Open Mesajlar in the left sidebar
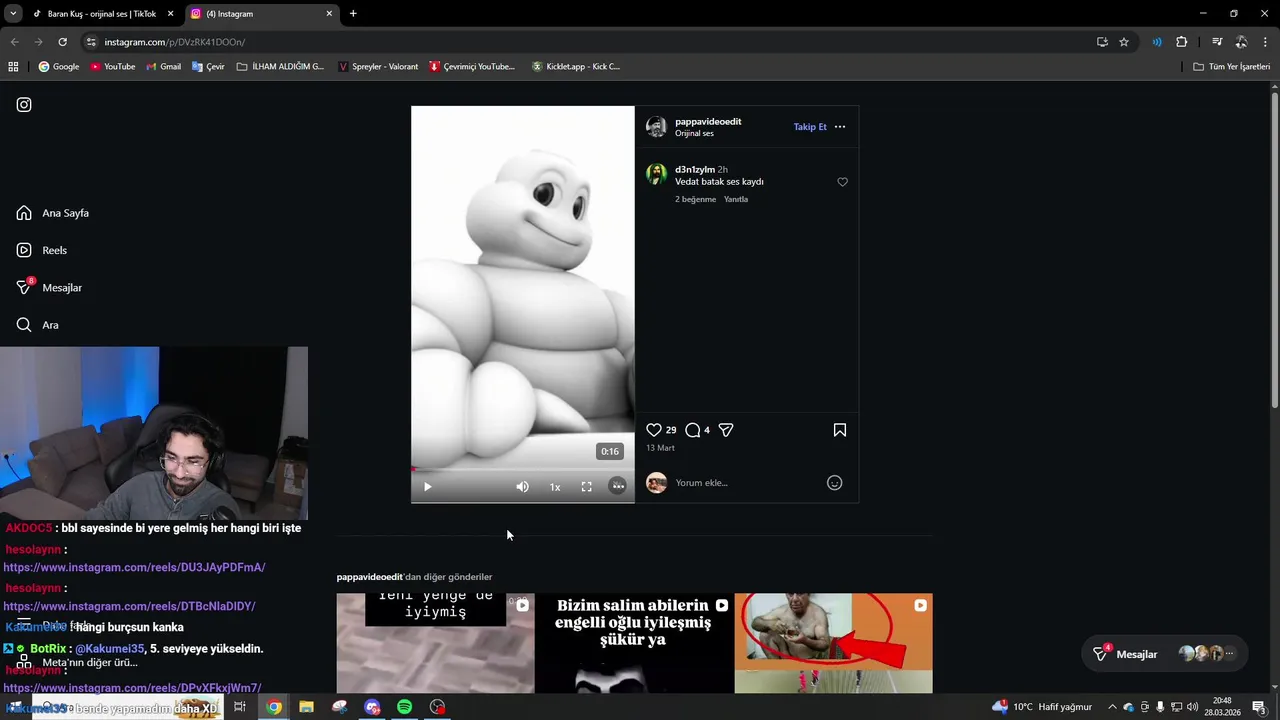This screenshot has width=1280, height=720. pyautogui.click(x=49, y=287)
